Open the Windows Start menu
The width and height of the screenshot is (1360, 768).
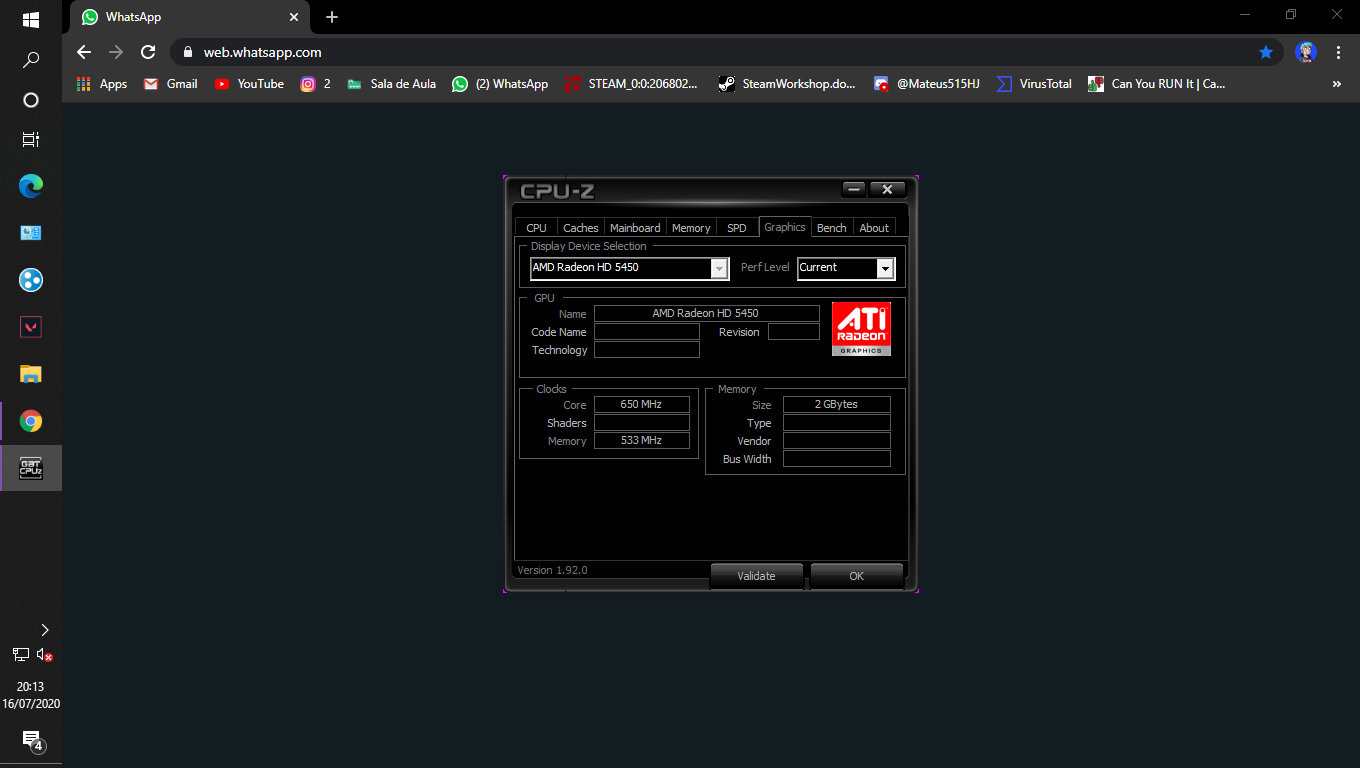tap(30, 19)
